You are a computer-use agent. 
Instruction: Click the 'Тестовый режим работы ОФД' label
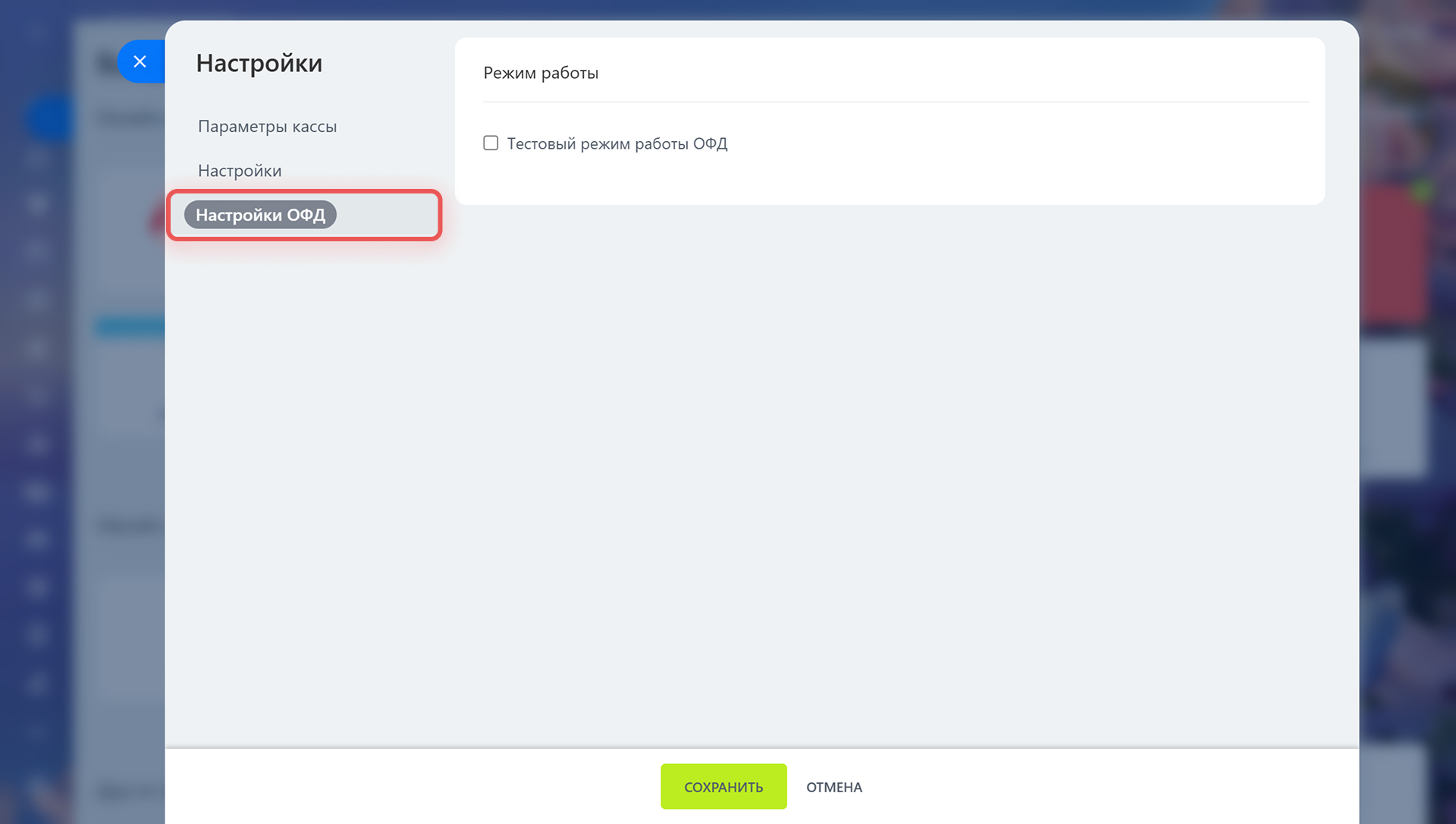(617, 143)
